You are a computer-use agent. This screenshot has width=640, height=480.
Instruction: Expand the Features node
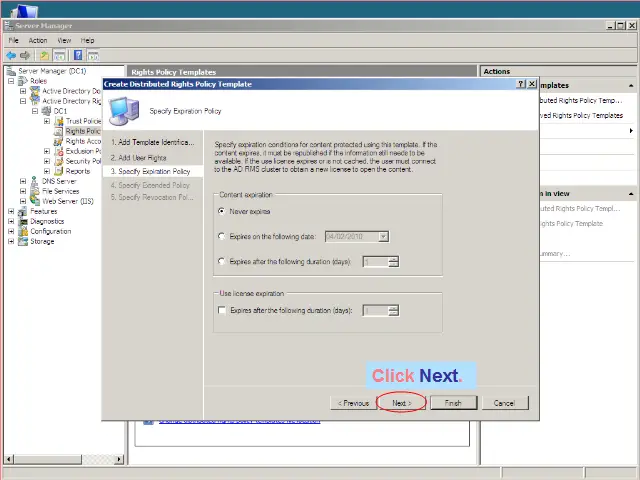(11, 211)
